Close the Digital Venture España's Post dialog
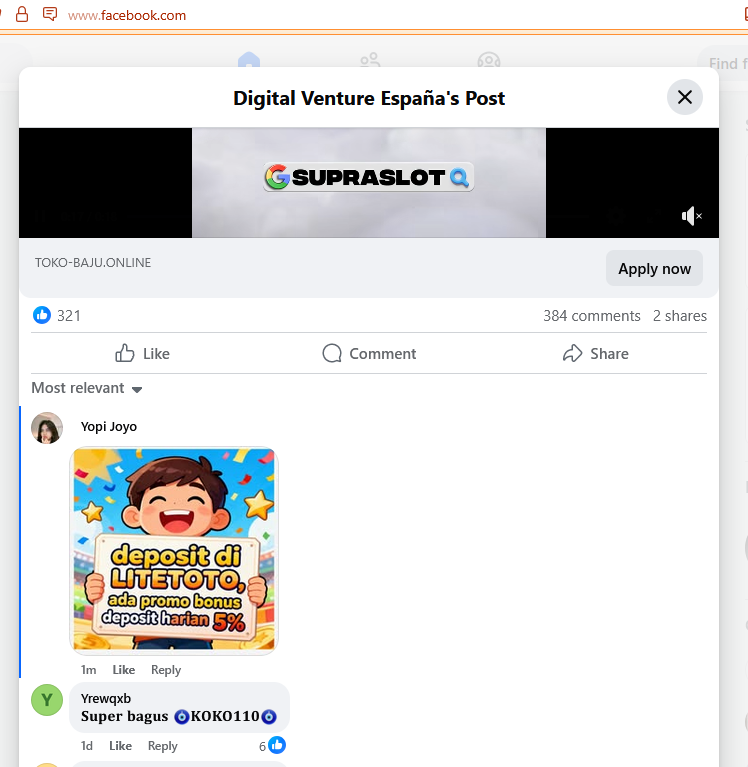 684,97
